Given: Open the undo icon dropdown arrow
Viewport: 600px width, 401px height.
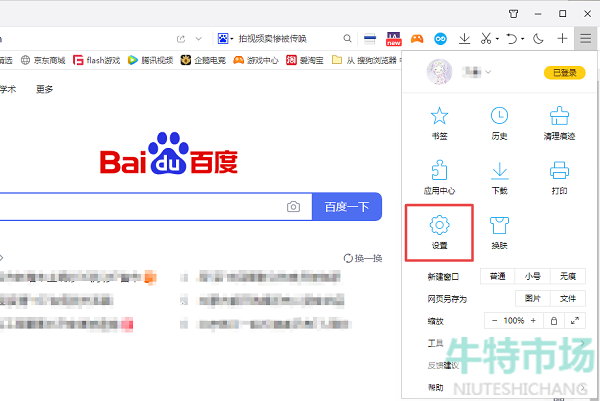Looking at the screenshot, I should [x=522, y=39].
